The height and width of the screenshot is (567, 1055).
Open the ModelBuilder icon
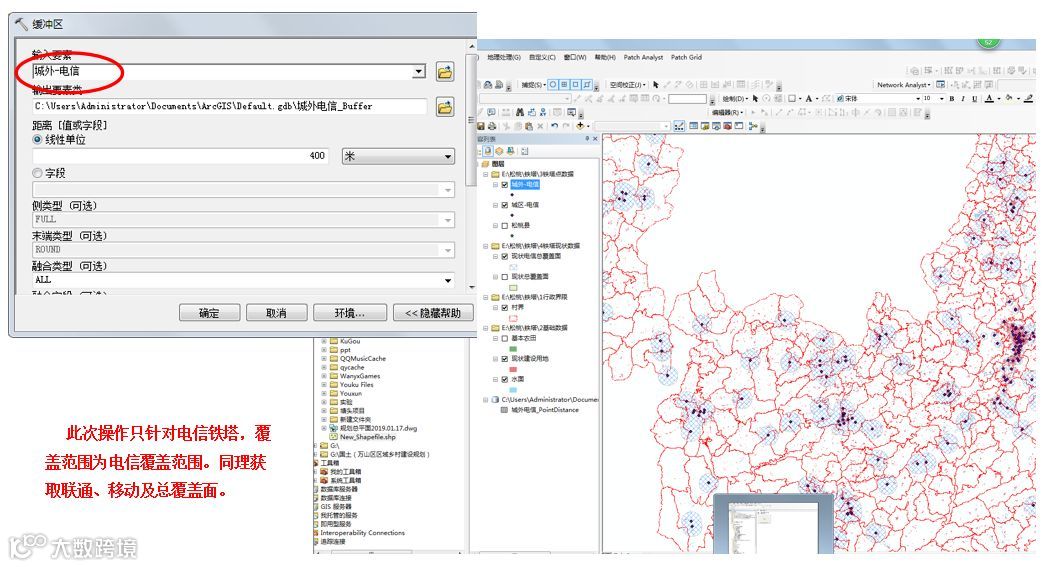coord(754,126)
